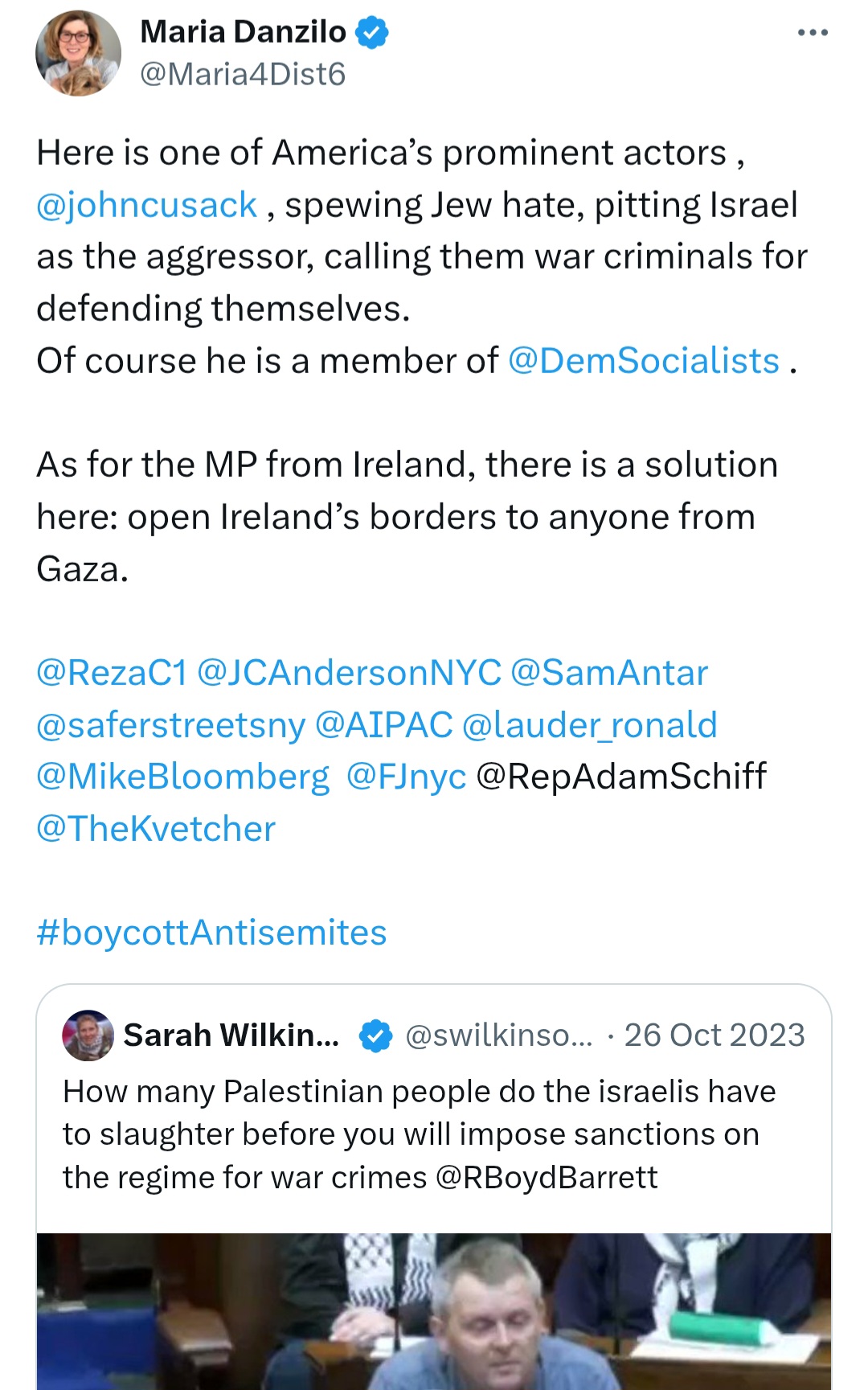
Task: Click the @TheKvetcher mention
Action: 156,829
